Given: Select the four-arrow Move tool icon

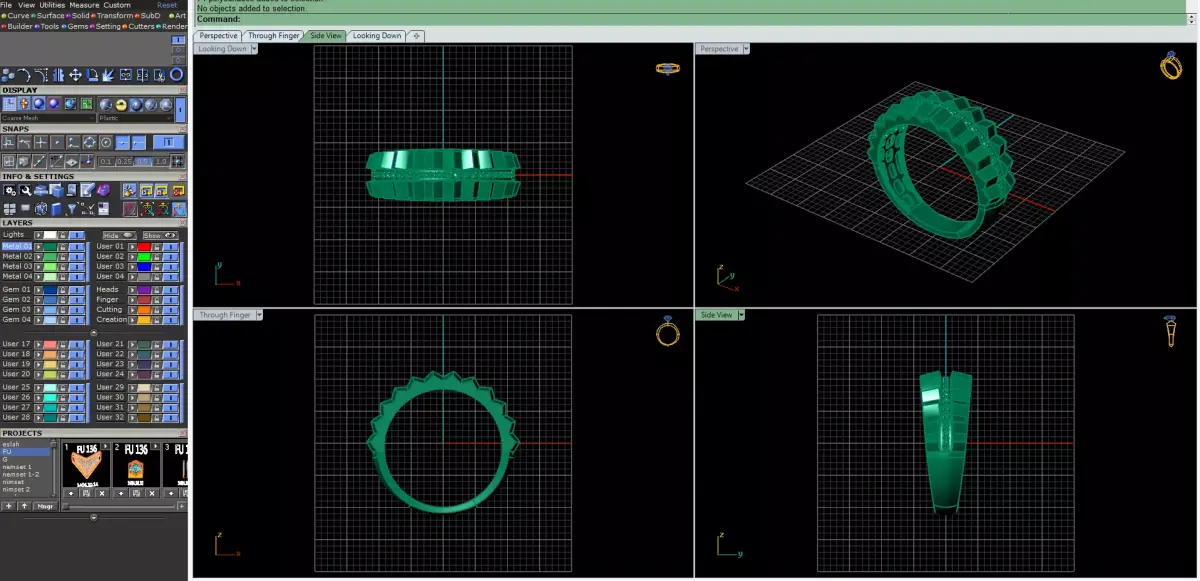Looking at the screenshot, I should coord(75,74).
